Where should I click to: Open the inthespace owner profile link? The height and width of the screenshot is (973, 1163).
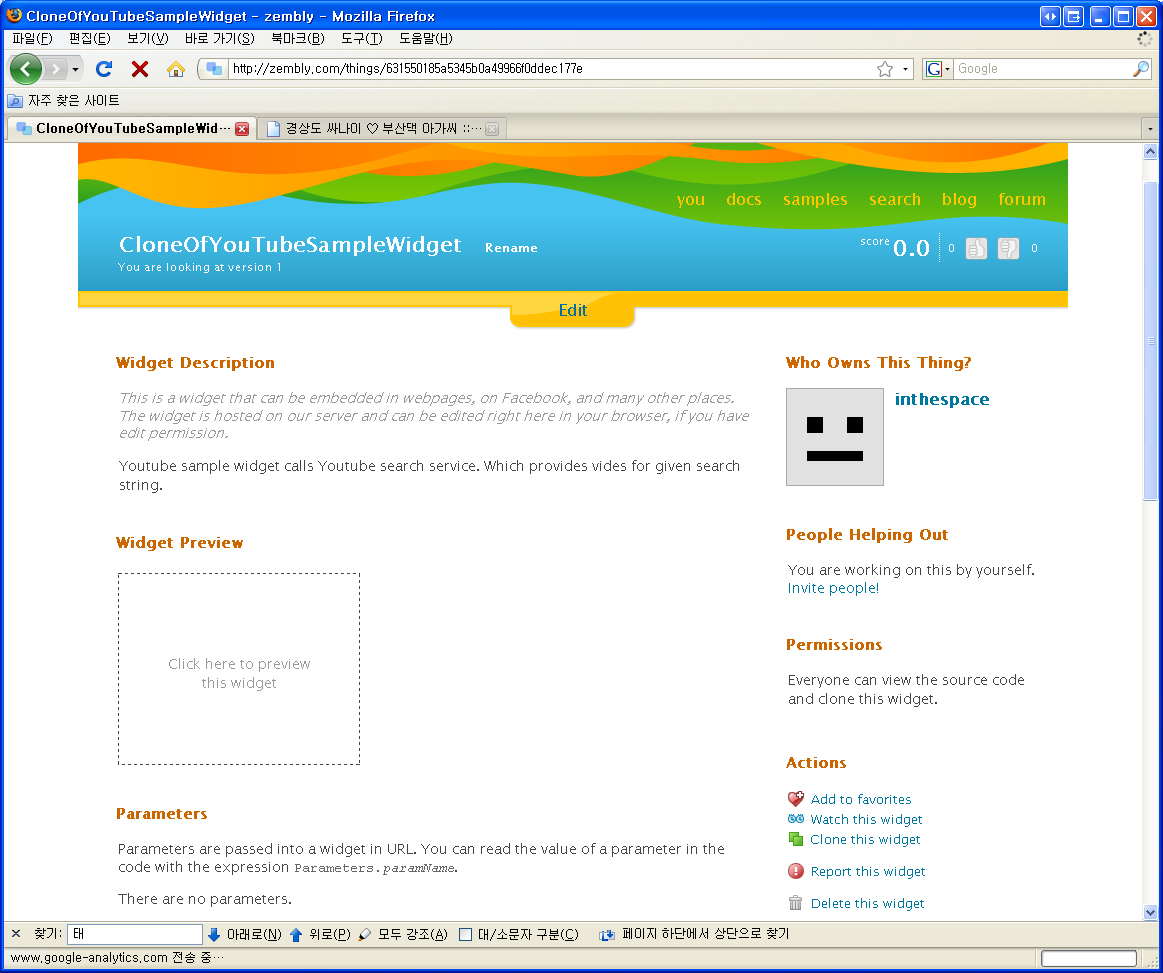click(942, 399)
